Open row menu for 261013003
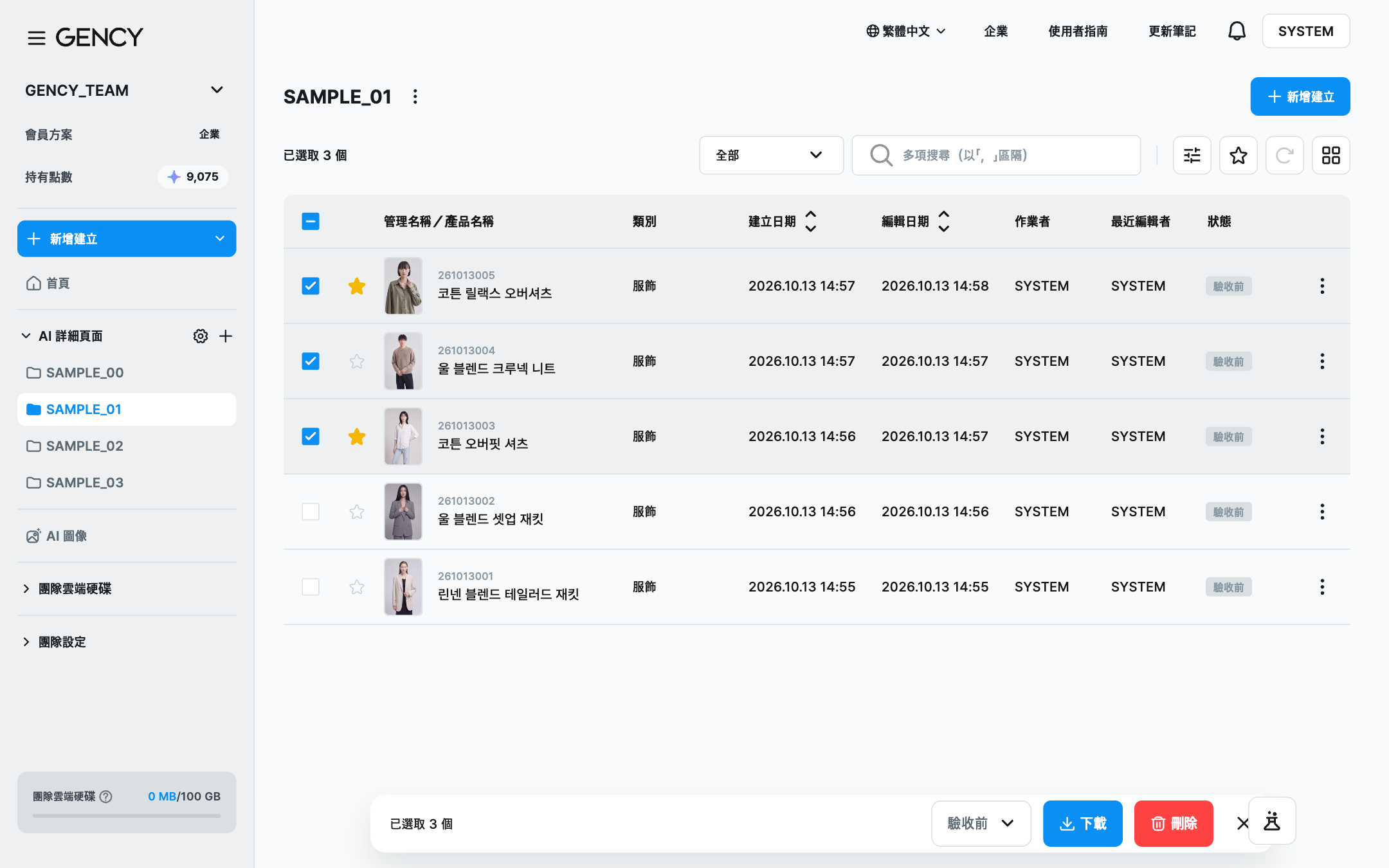 1322,437
